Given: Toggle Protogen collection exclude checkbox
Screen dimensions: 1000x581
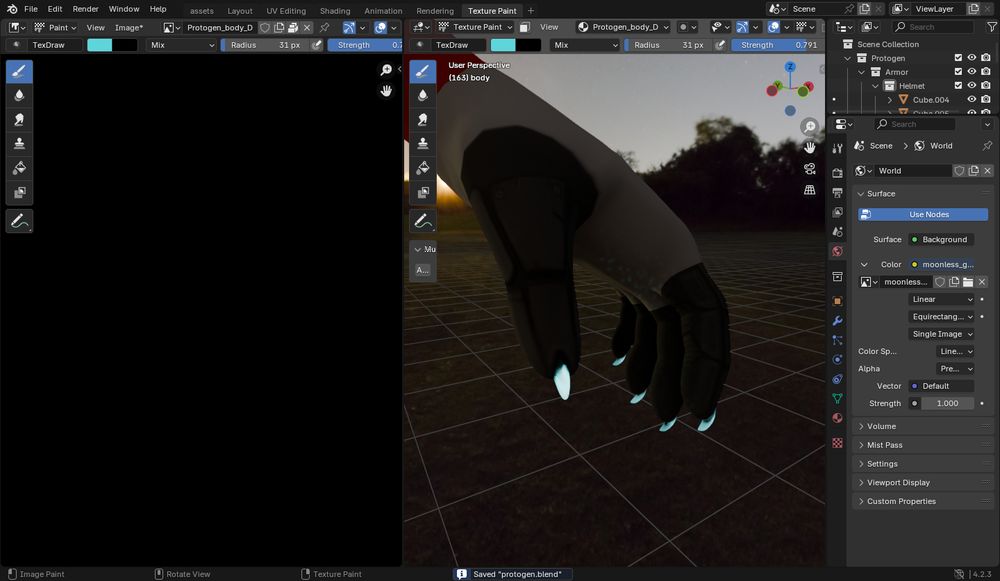Looking at the screenshot, I should [958, 58].
